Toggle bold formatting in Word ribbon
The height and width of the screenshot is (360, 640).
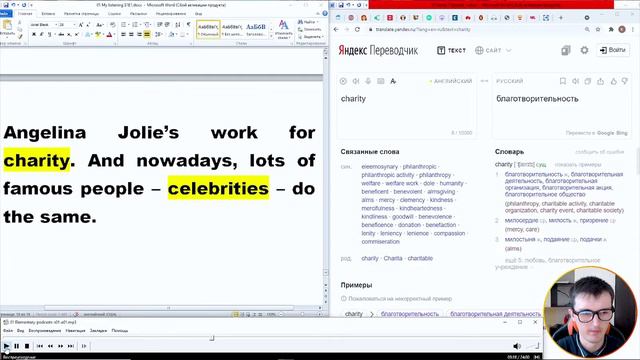(33, 35)
